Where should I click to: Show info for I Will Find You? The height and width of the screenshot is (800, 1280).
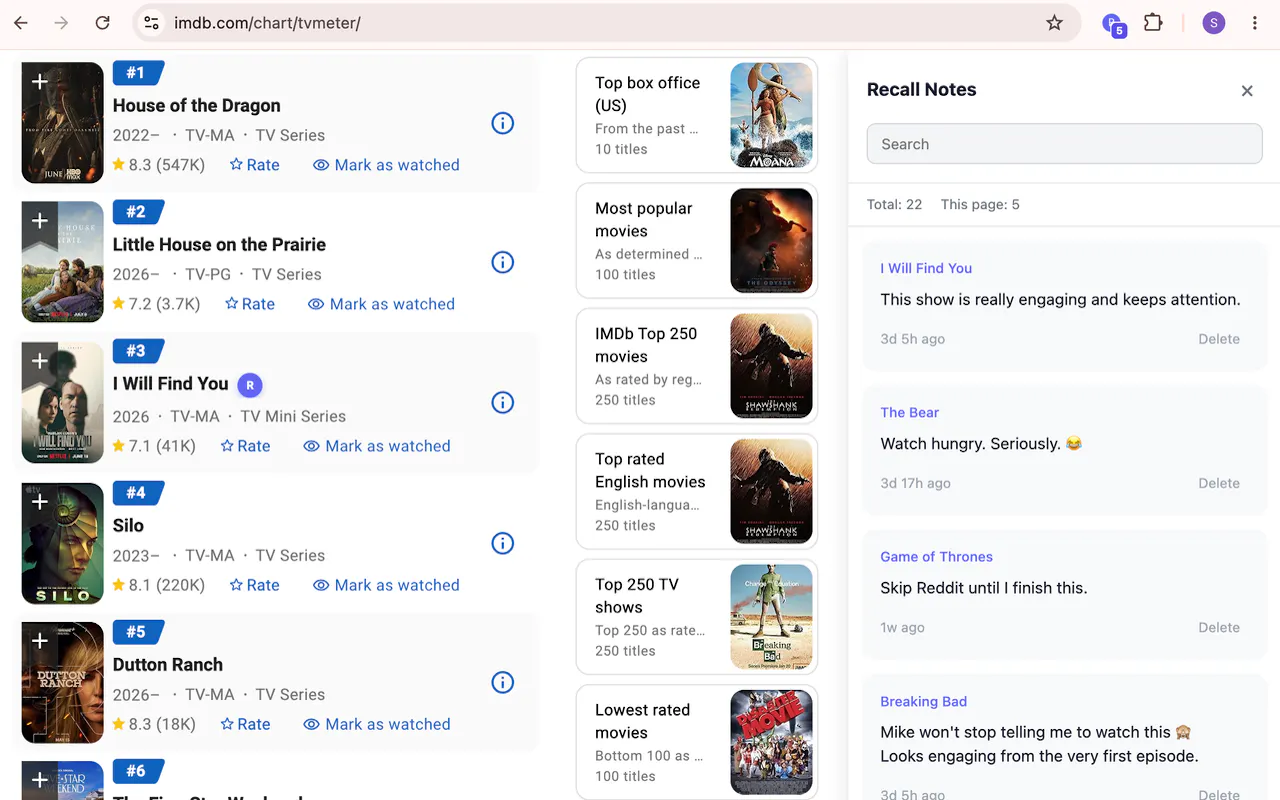click(x=503, y=402)
